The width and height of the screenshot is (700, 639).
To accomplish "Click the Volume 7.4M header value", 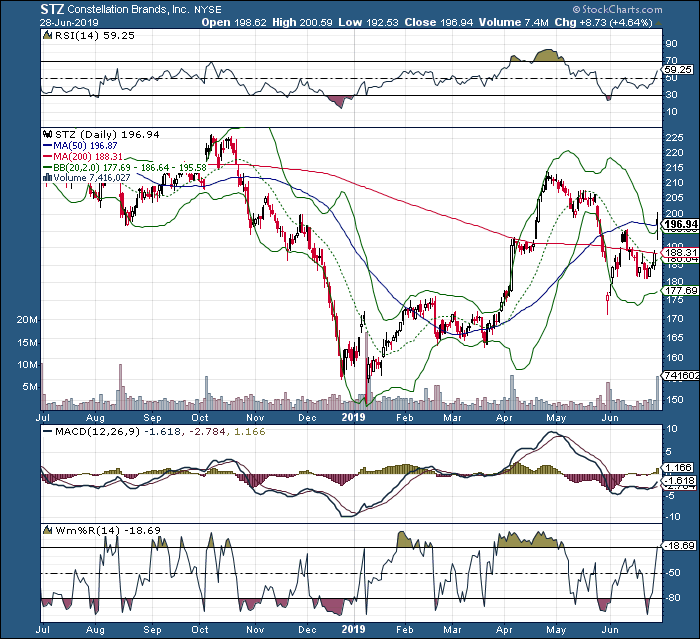I will [513, 22].
